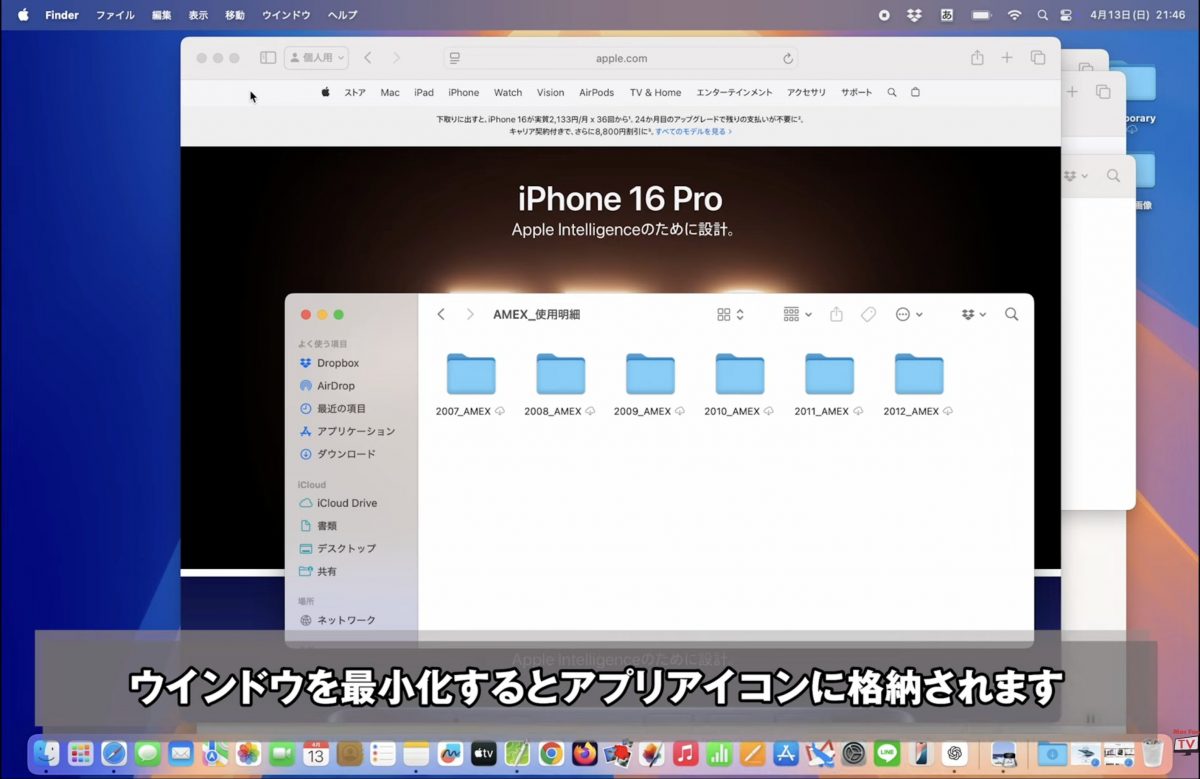Click すべてのモデルを見る link
The image size is (1200, 779).
tap(693, 131)
